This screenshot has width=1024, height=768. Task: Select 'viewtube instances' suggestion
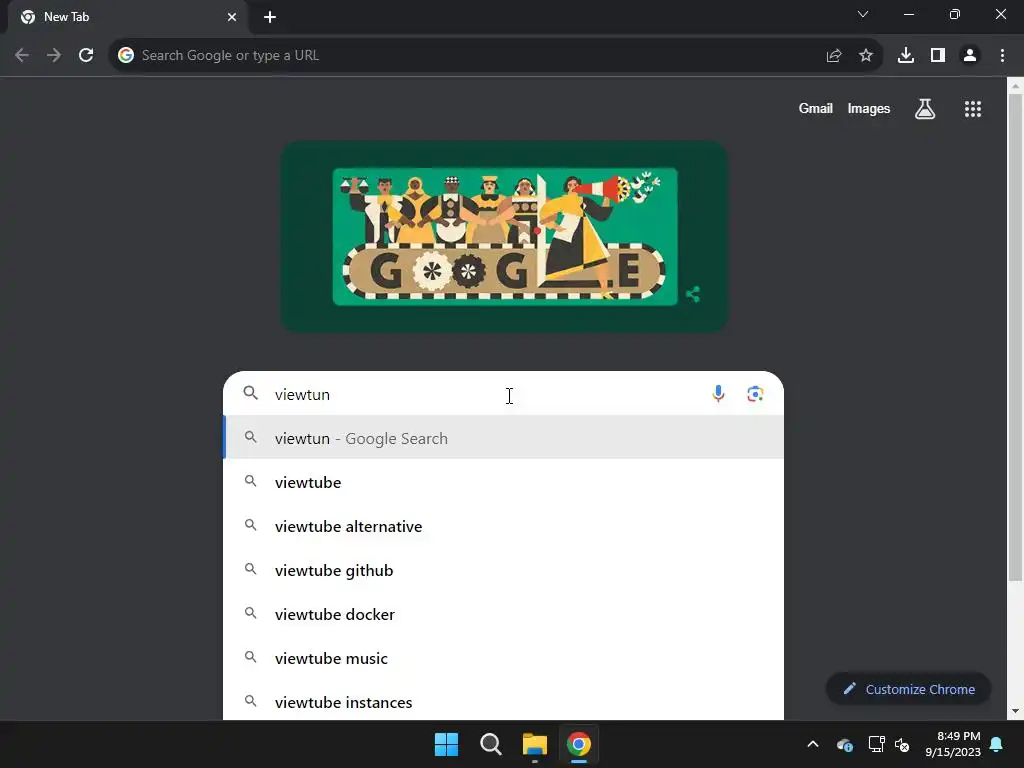[504, 702]
